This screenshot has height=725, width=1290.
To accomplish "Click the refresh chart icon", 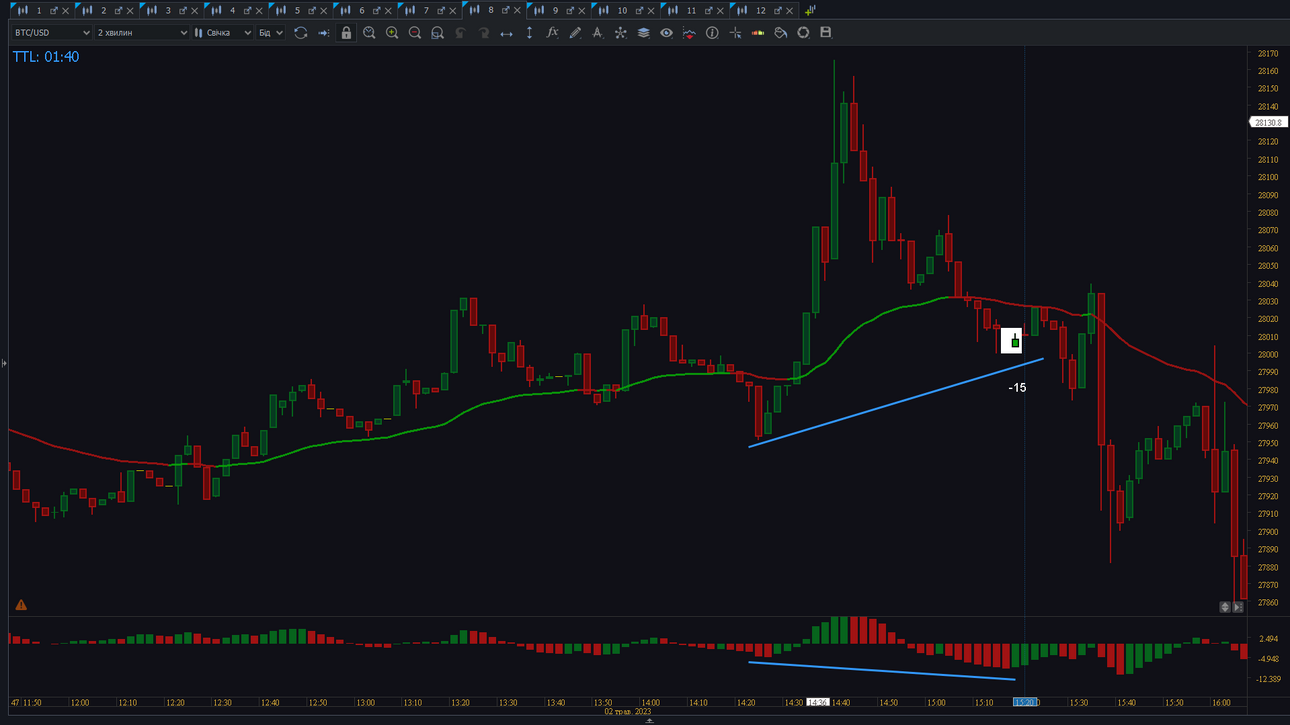I will 300,33.
